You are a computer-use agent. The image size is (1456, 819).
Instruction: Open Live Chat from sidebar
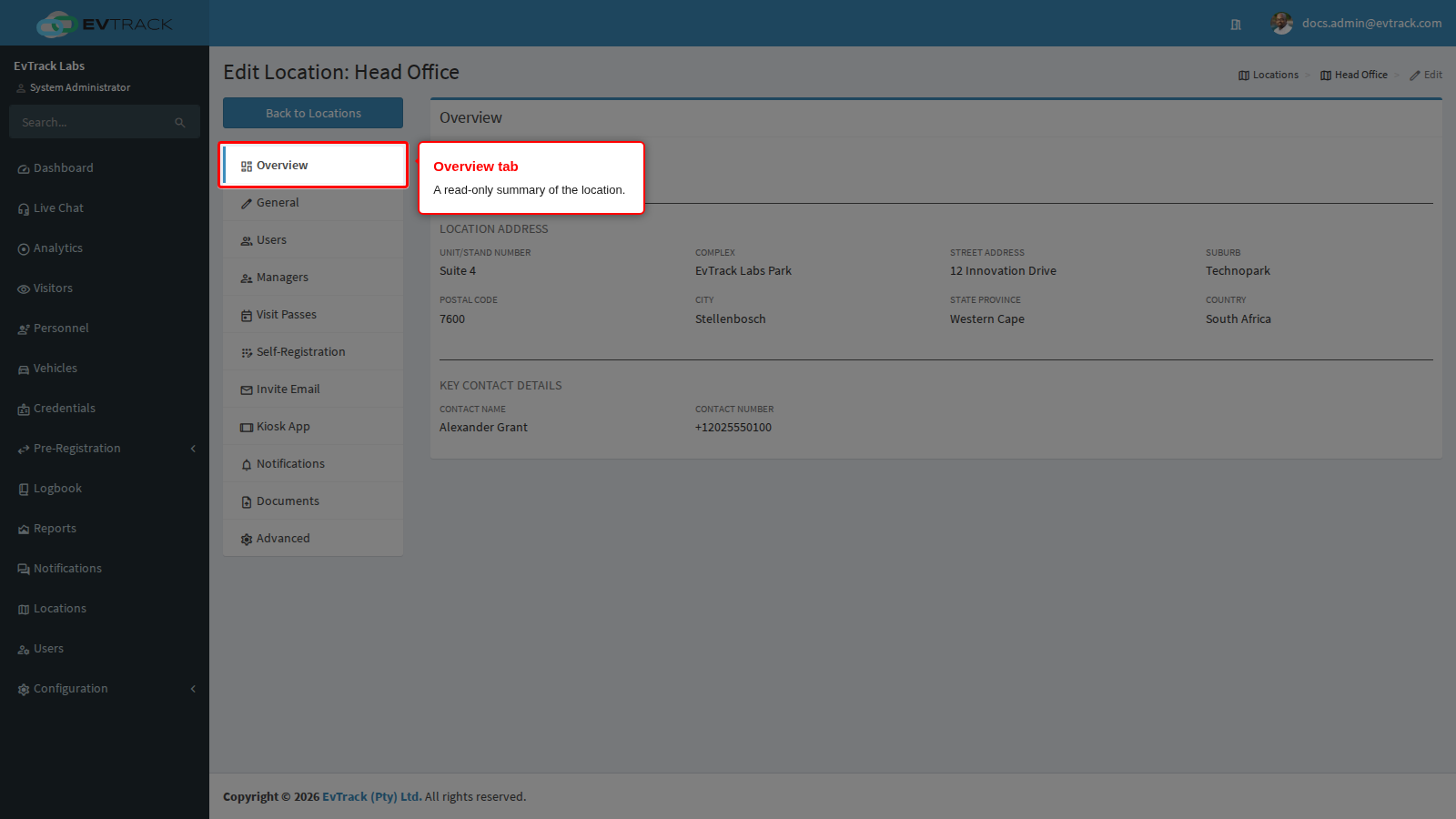(105, 208)
